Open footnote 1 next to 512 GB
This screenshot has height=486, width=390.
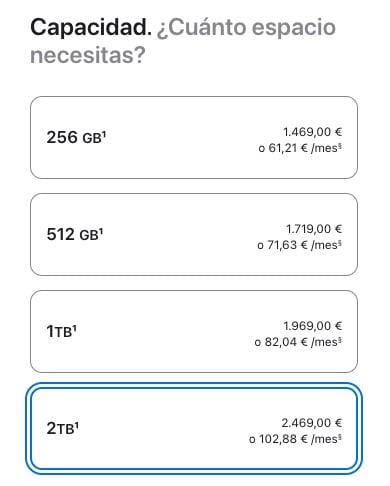click(101, 231)
